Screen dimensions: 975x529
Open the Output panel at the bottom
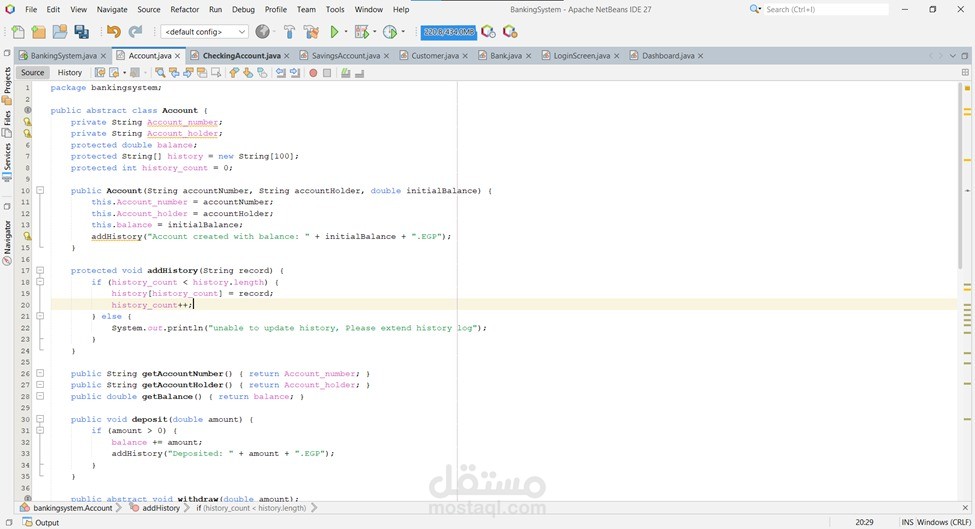pyautogui.click(x=41, y=523)
